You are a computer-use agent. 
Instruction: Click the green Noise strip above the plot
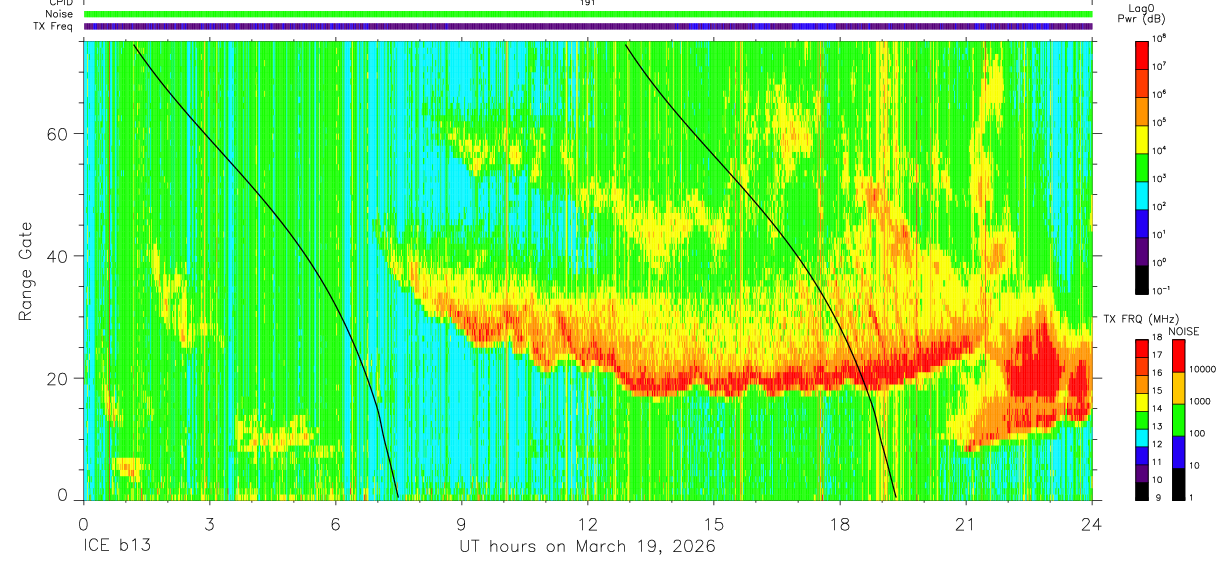[x=588, y=14]
